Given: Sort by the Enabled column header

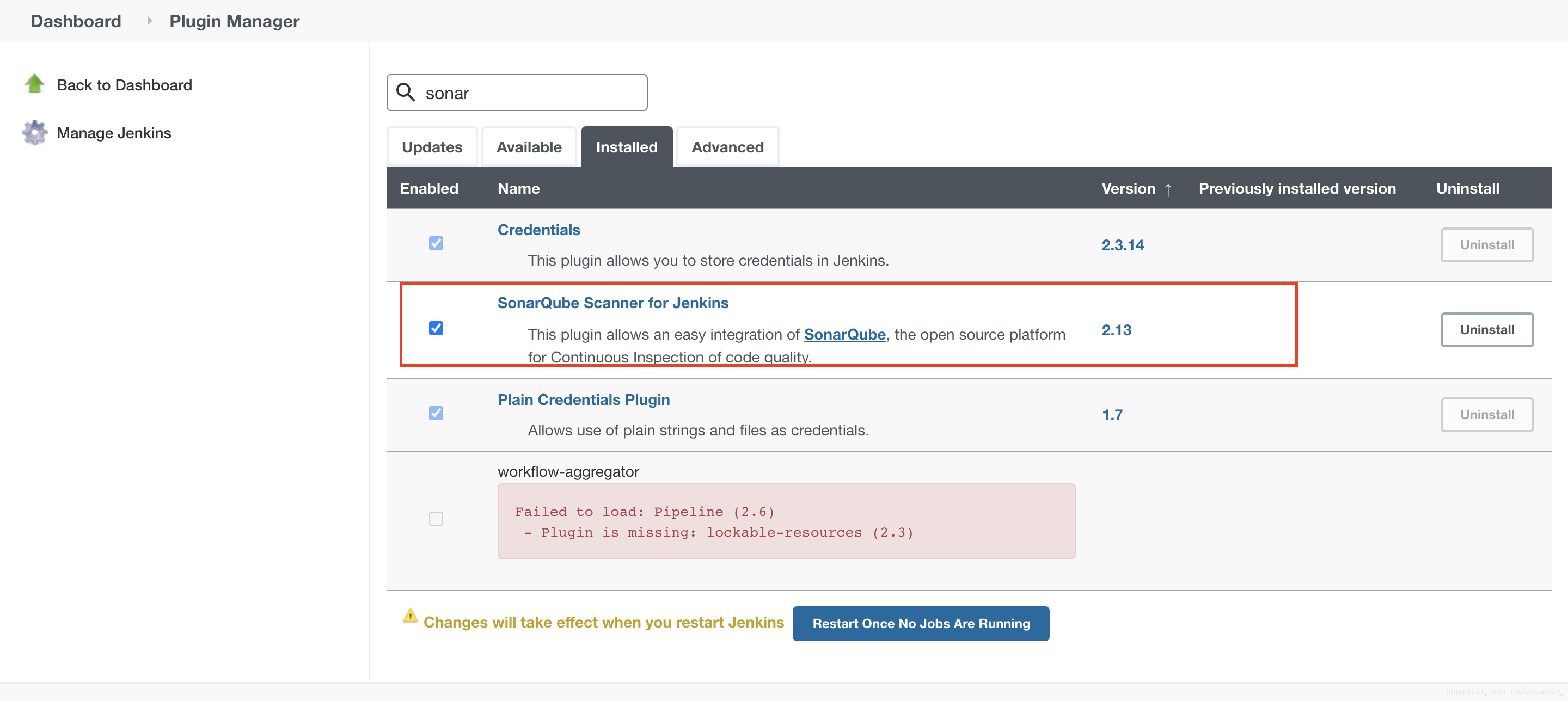Looking at the screenshot, I should point(428,189).
